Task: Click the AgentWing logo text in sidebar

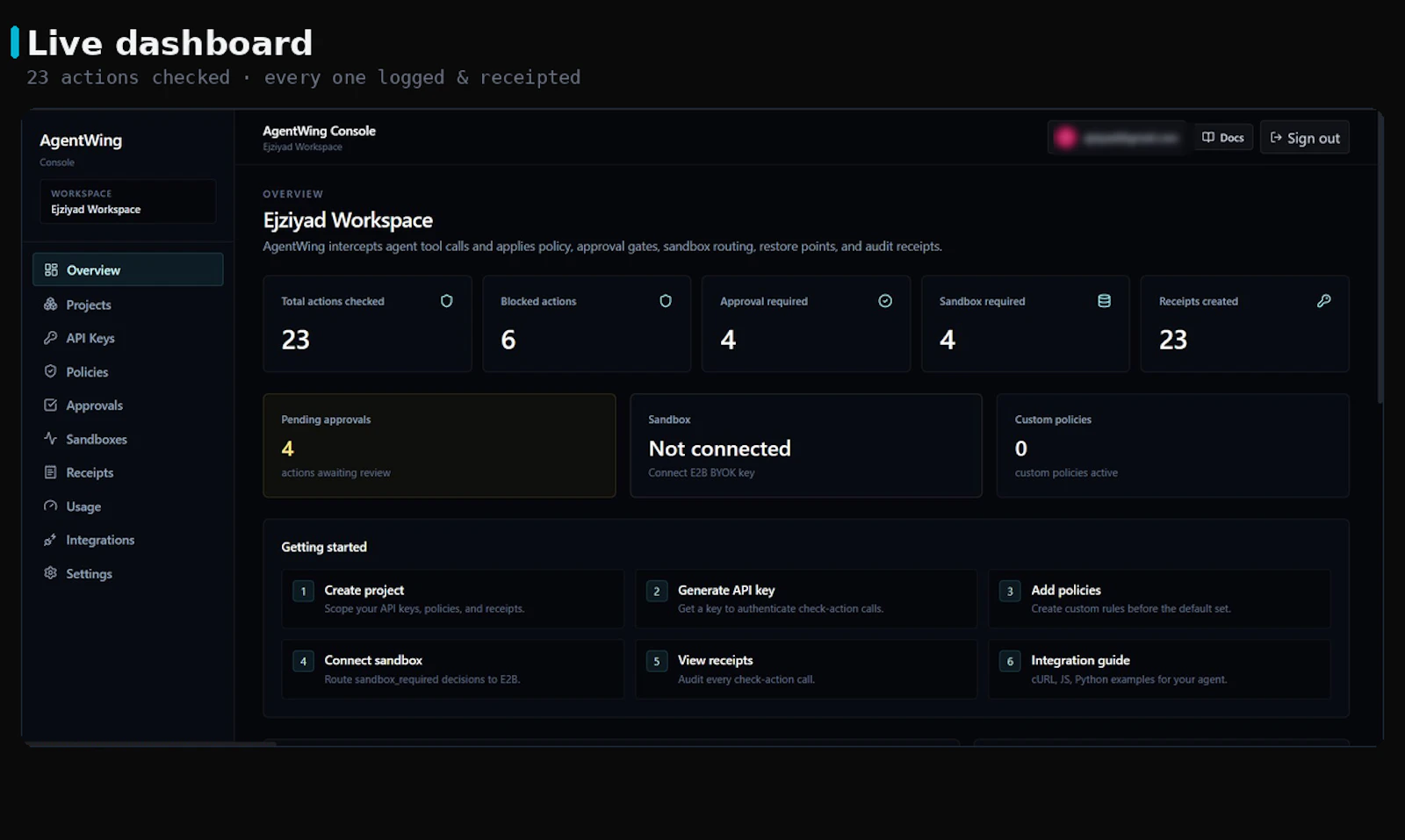Action: pyautogui.click(x=81, y=140)
